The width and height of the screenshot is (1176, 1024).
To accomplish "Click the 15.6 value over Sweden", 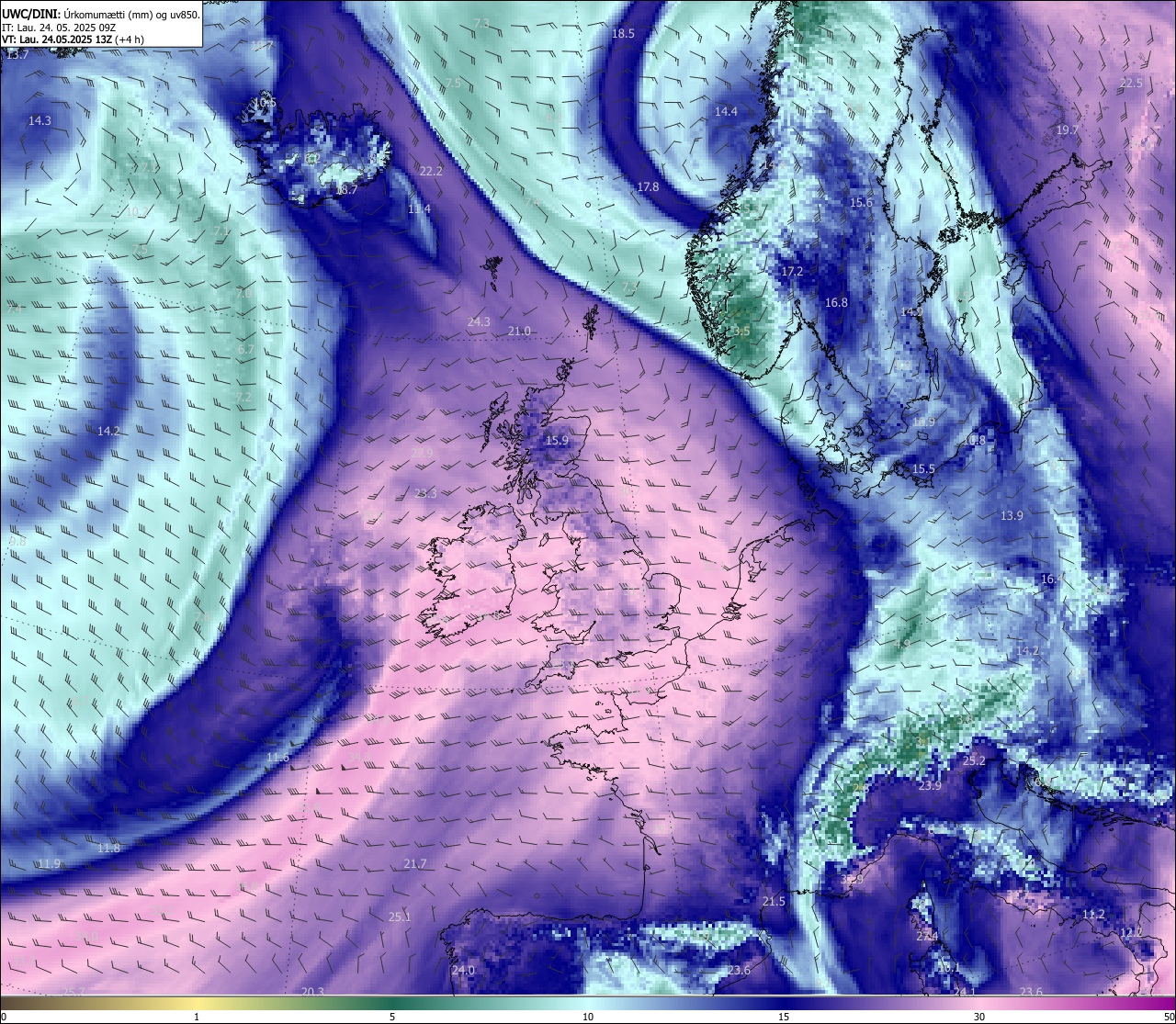I will (x=861, y=202).
